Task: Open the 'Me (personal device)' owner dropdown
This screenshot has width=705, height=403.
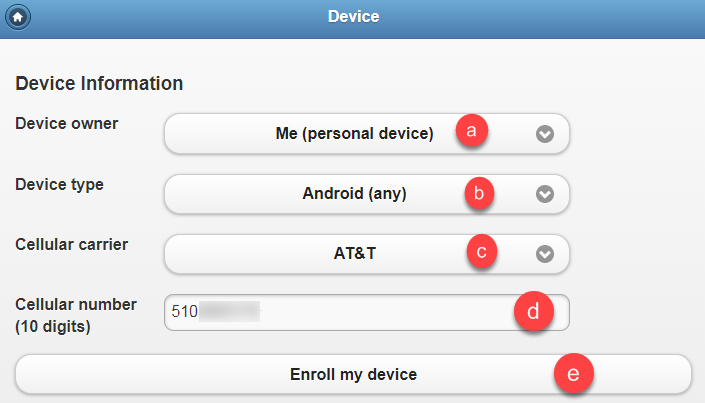Action: [355, 134]
